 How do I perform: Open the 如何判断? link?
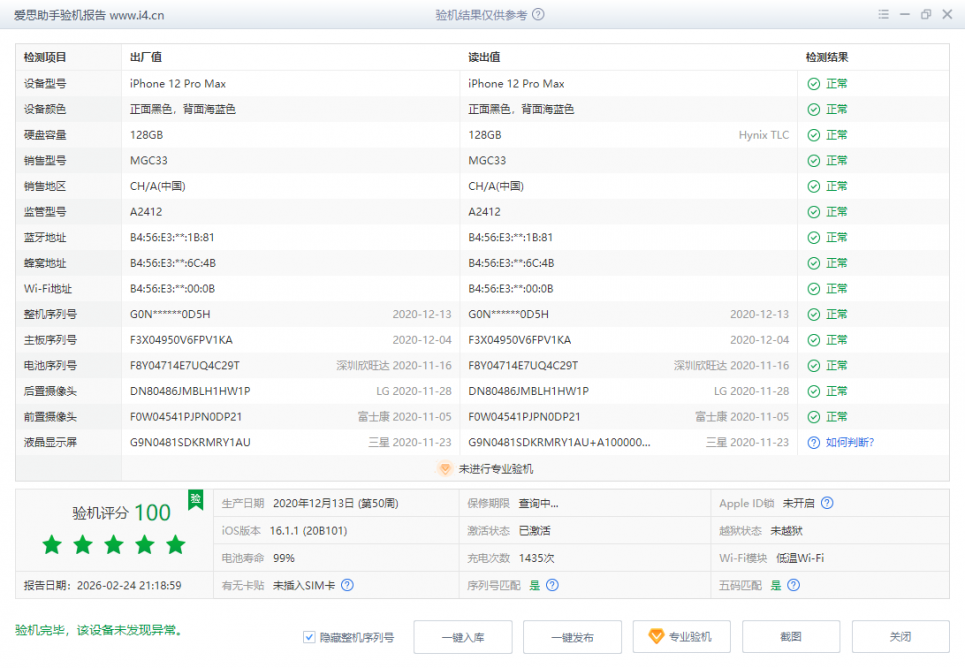(849, 442)
